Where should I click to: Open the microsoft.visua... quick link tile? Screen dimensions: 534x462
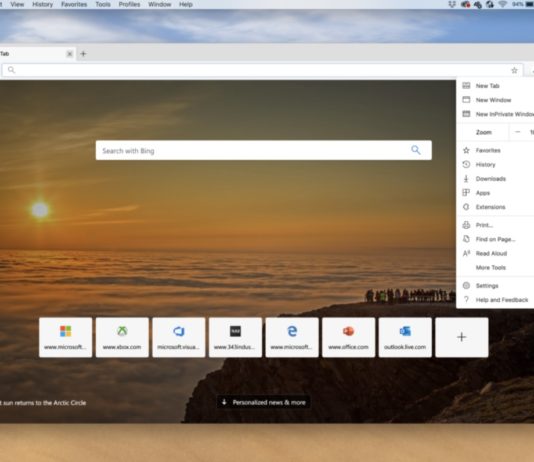(x=178, y=337)
